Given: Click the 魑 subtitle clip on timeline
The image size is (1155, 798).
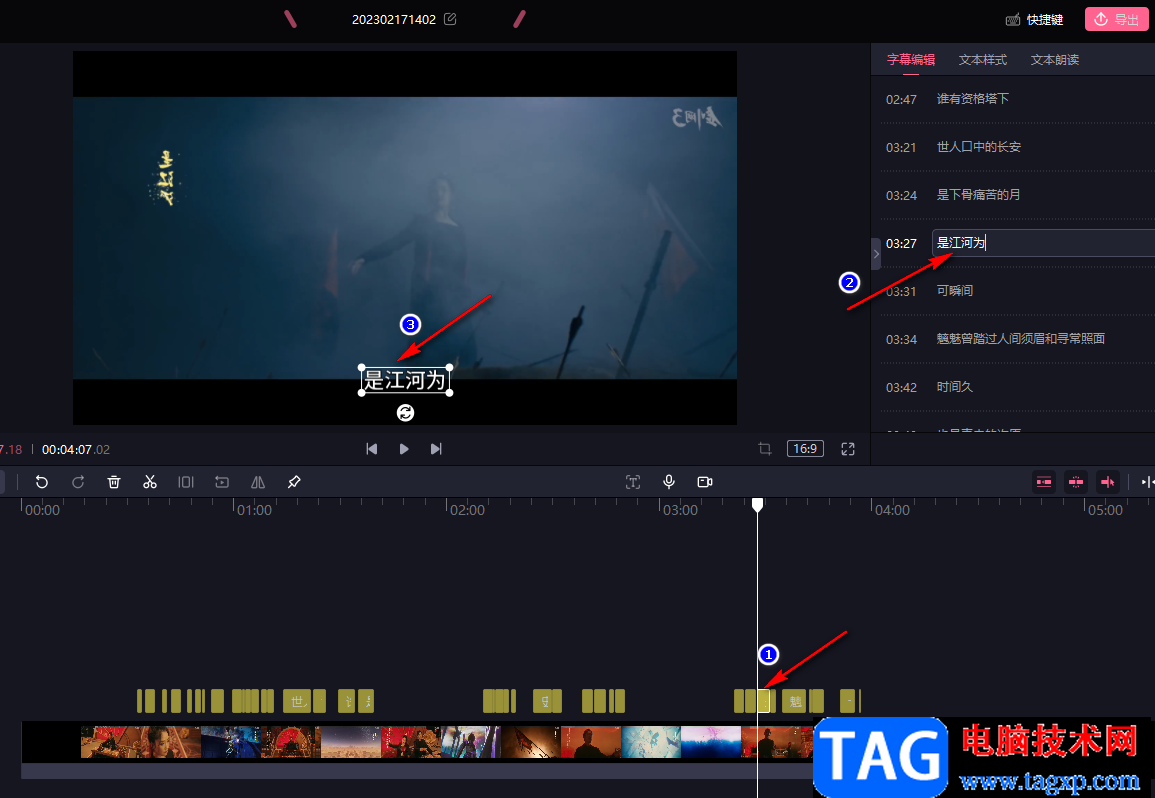Looking at the screenshot, I should tap(794, 701).
